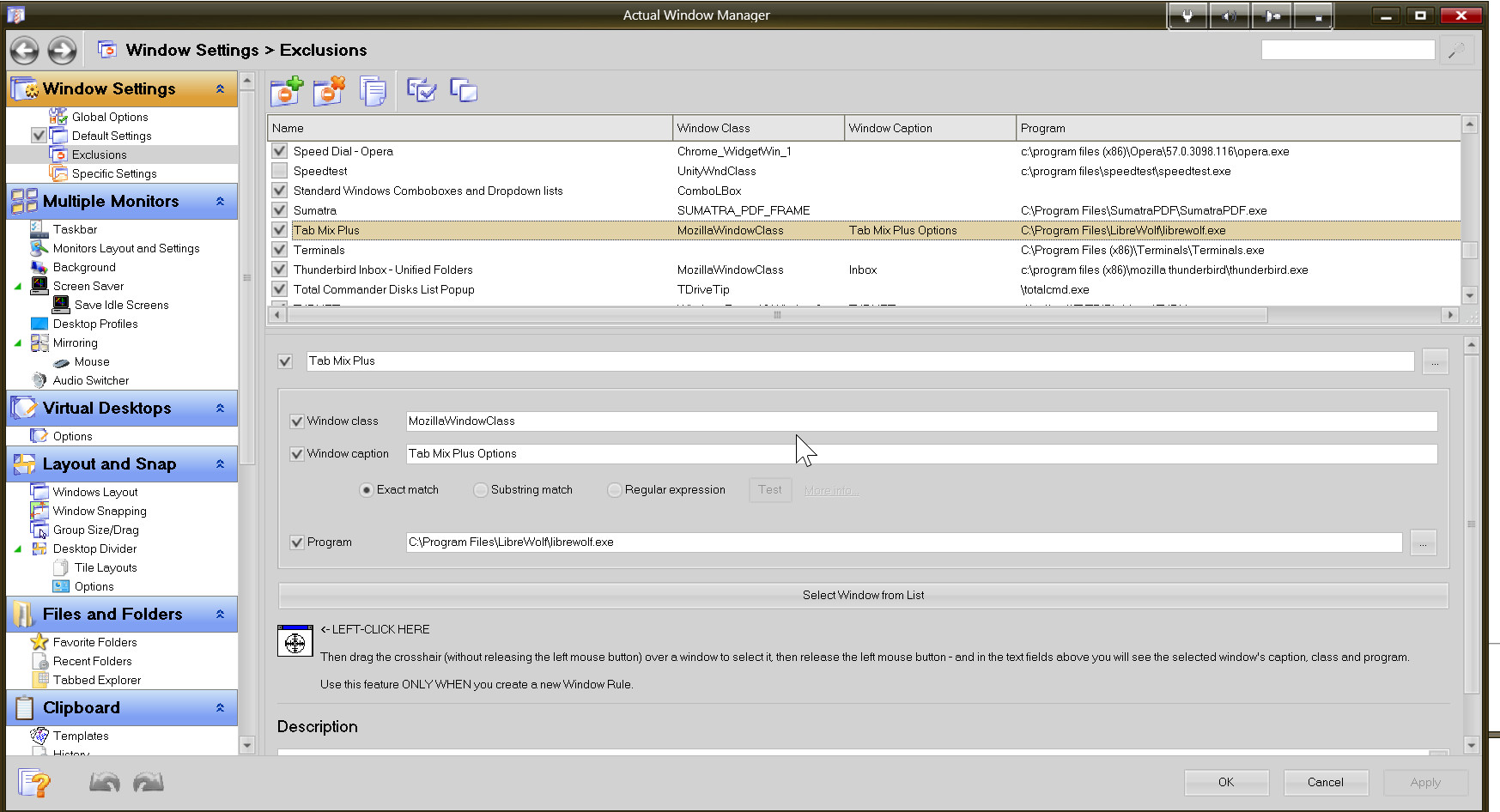Collapse the Virtual Desktops section
The image size is (1500, 812).
point(221,408)
